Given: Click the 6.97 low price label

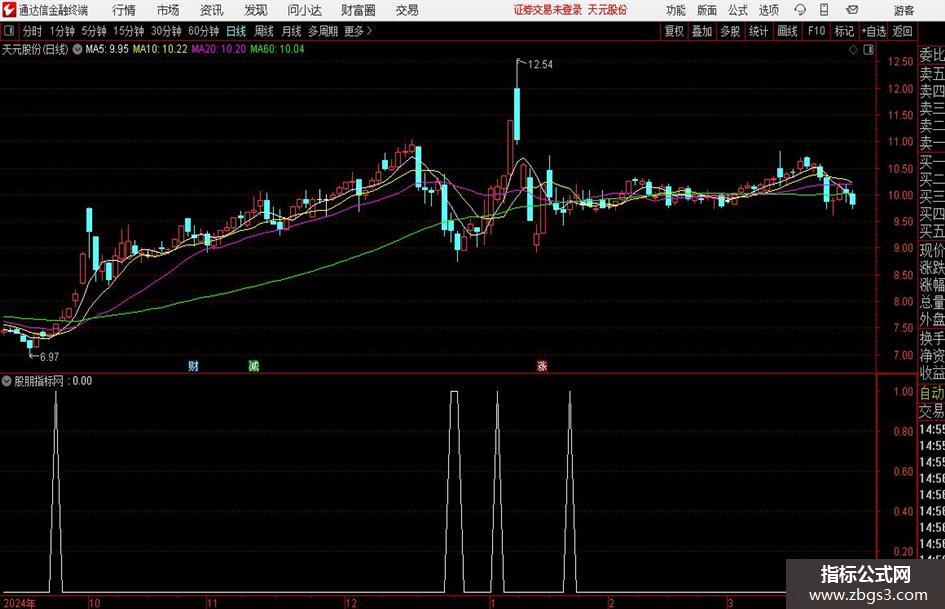Looking at the screenshot, I should coord(49,357).
